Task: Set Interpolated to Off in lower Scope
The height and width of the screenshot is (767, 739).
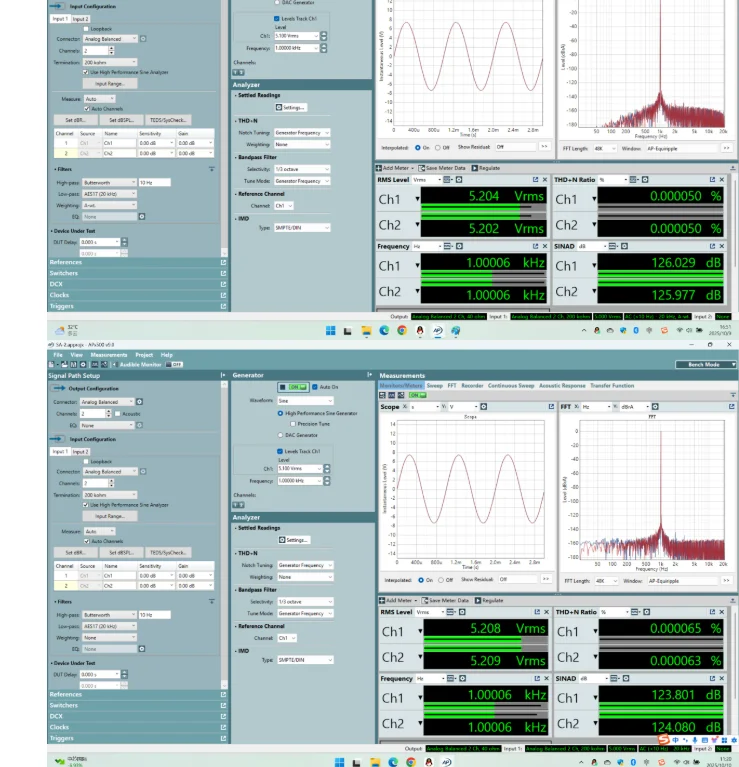Action: (441, 580)
